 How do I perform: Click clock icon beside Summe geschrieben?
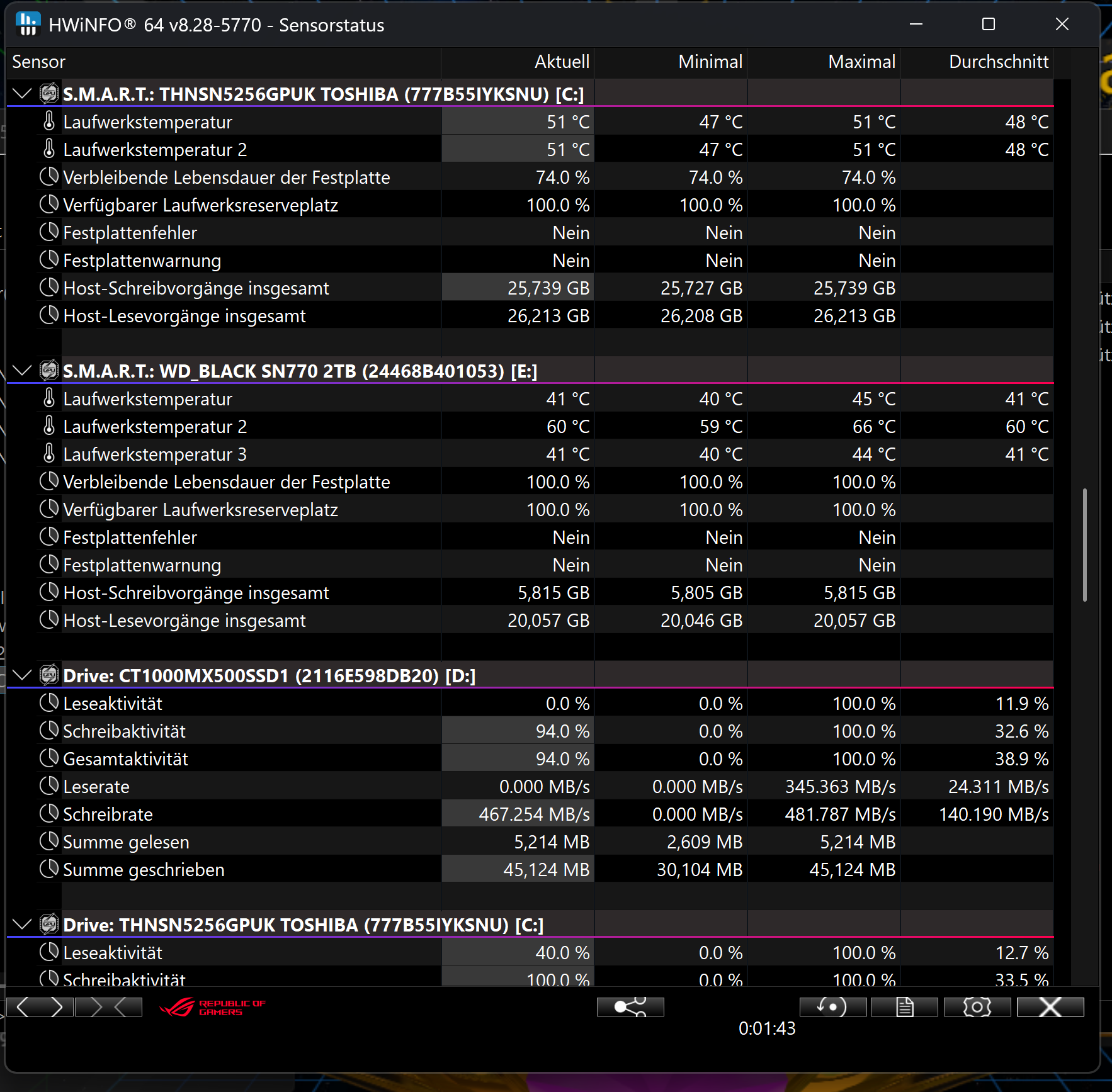pyautogui.click(x=49, y=869)
